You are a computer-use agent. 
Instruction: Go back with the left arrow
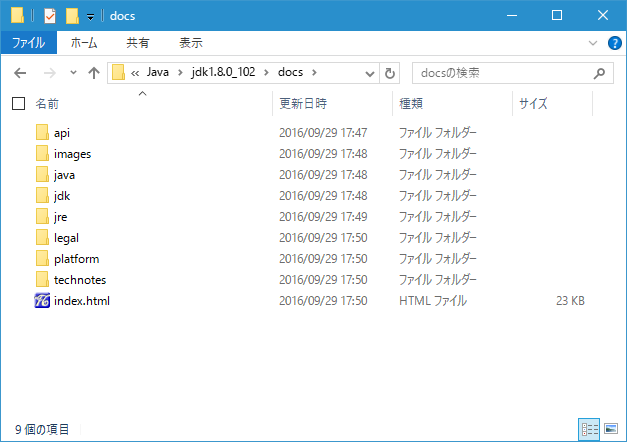pos(20,73)
